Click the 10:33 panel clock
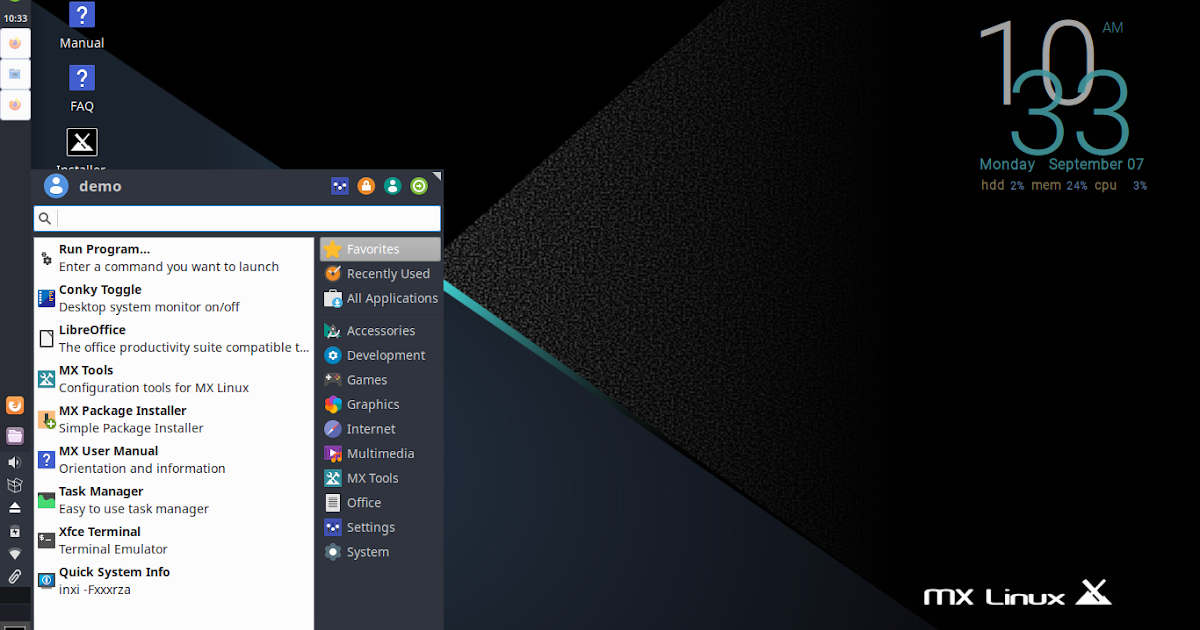This screenshot has height=630, width=1200. (x=15, y=18)
